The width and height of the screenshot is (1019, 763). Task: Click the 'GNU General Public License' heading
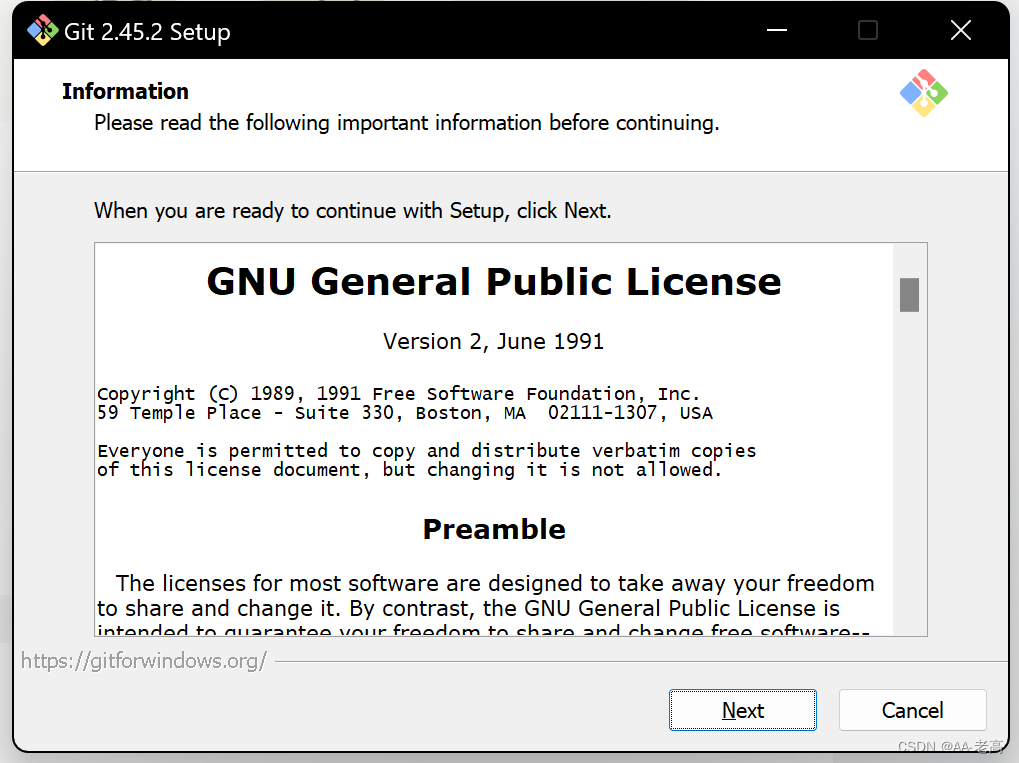494,281
